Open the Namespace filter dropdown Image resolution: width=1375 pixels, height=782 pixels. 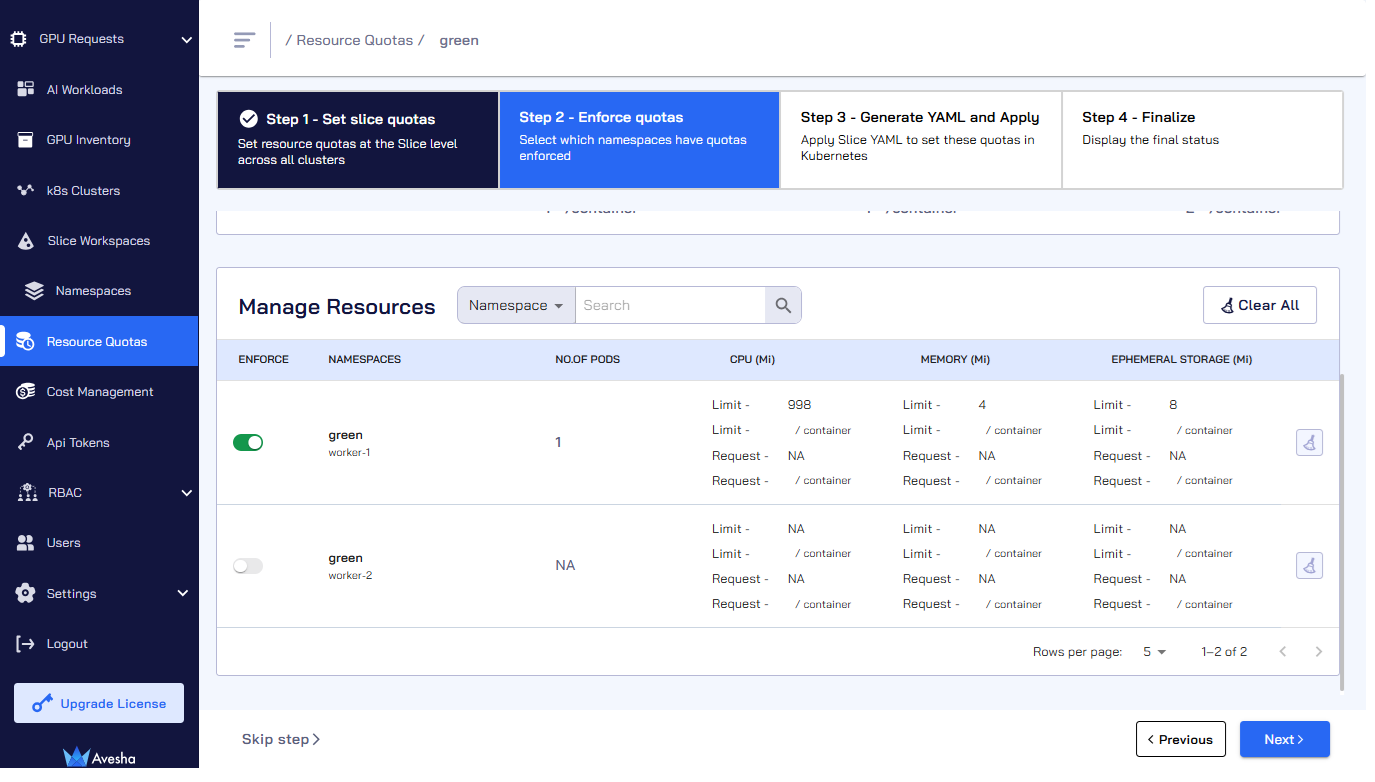pos(516,305)
